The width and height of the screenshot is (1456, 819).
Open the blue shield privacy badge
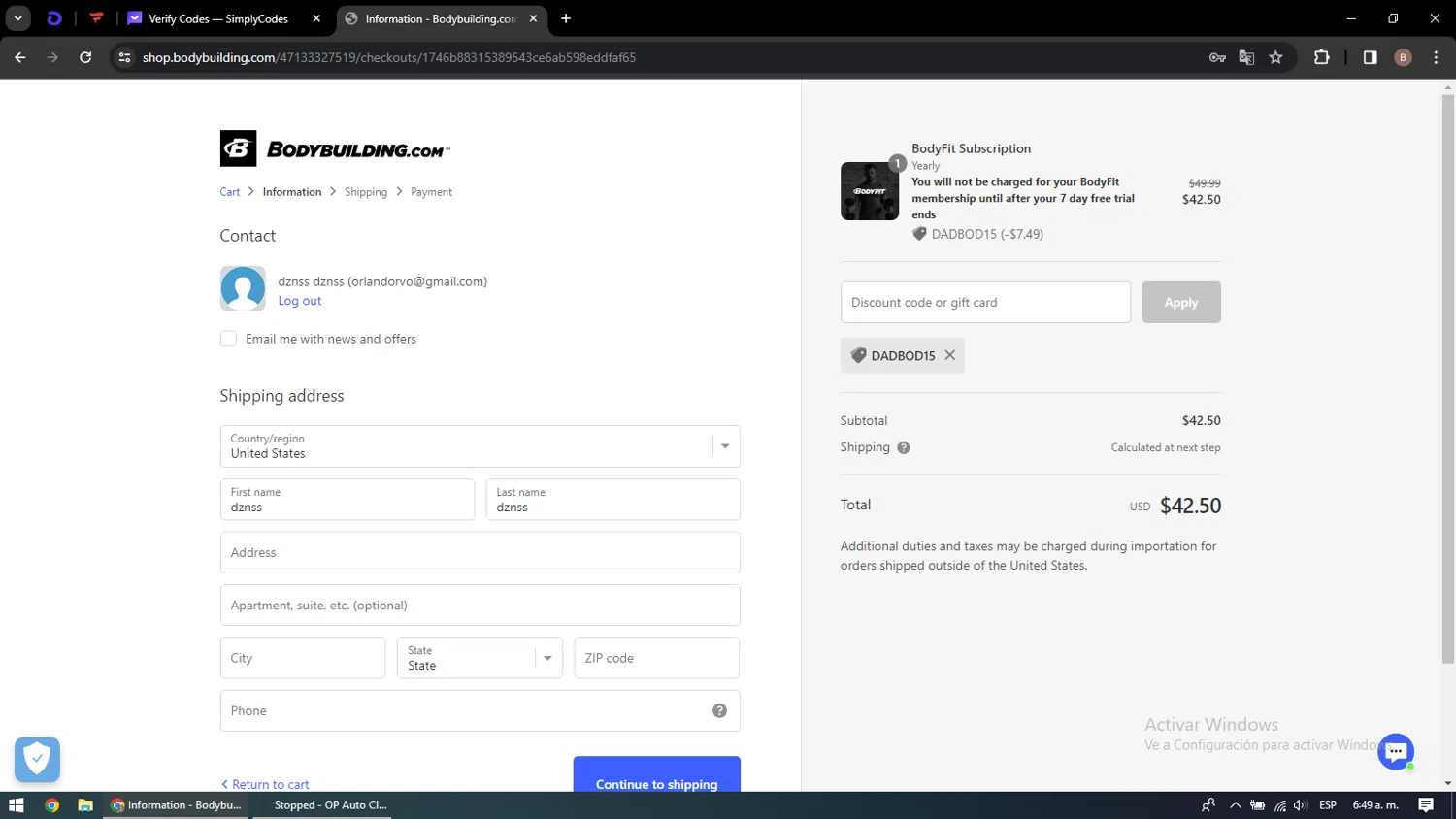[x=37, y=759]
